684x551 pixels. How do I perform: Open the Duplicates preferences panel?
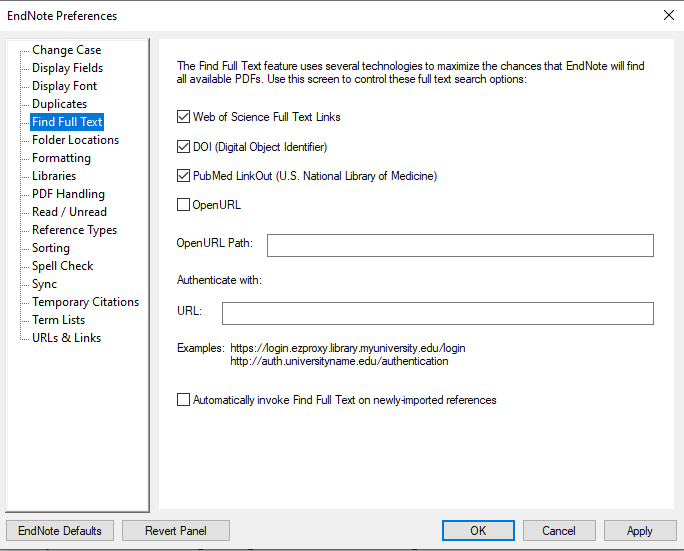59,104
